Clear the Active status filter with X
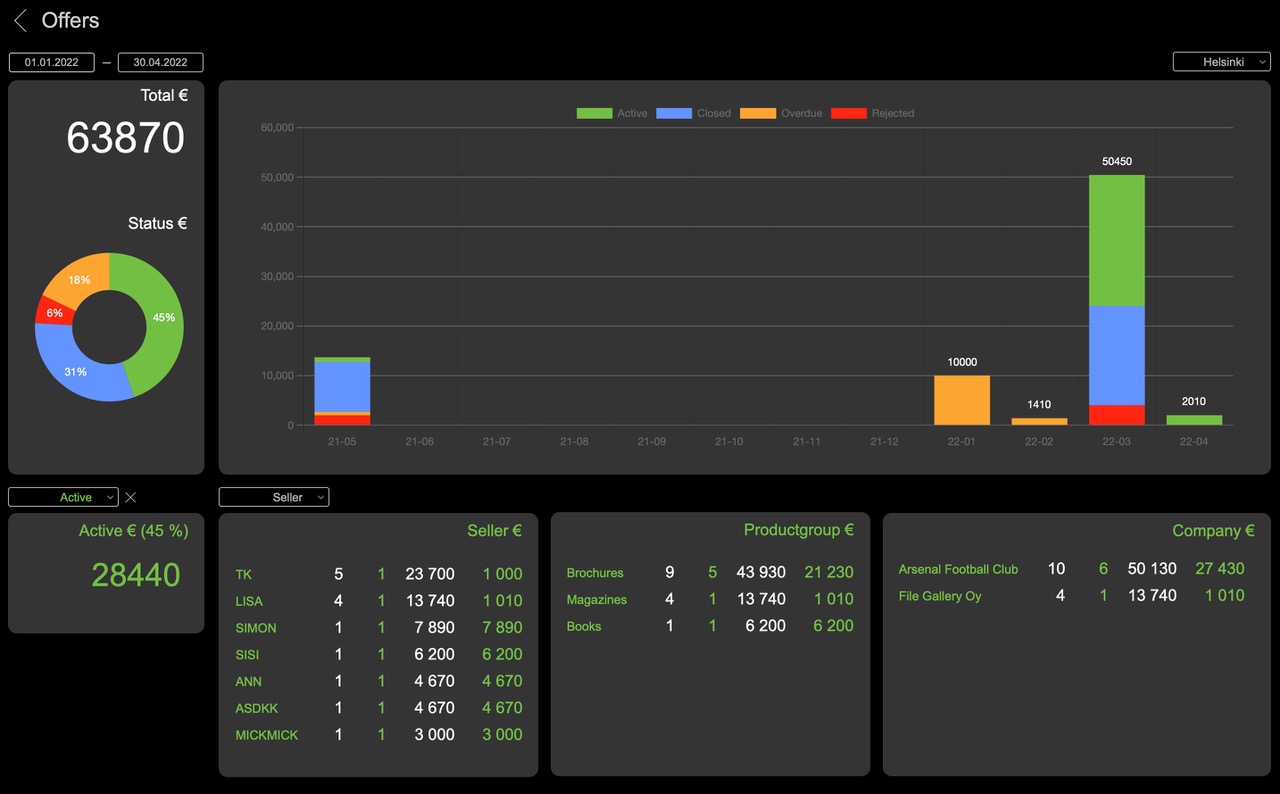The height and width of the screenshot is (794, 1280). pos(131,497)
